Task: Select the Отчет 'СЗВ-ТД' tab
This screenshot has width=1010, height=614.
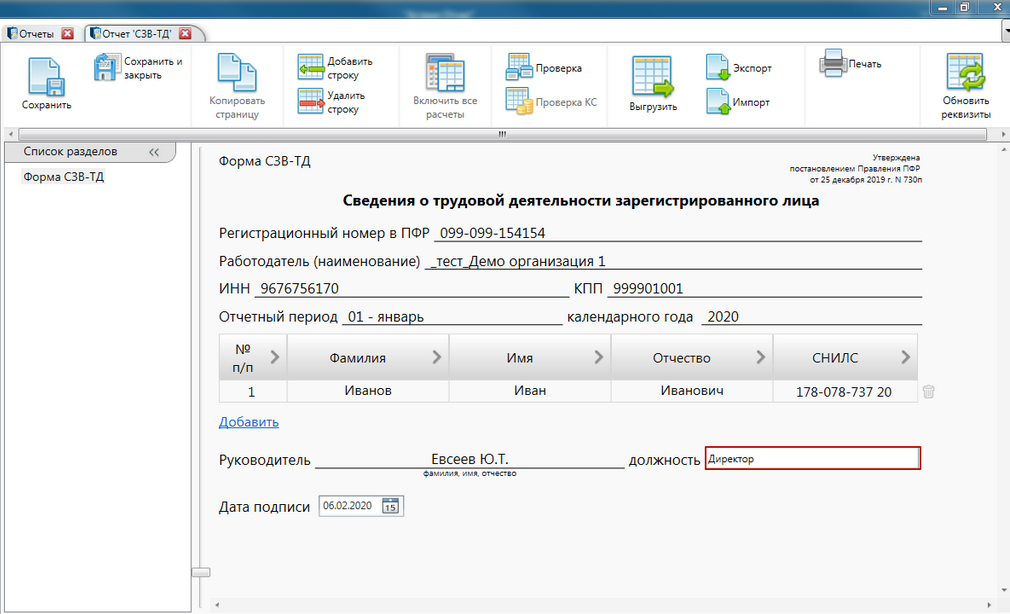Action: [137, 34]
